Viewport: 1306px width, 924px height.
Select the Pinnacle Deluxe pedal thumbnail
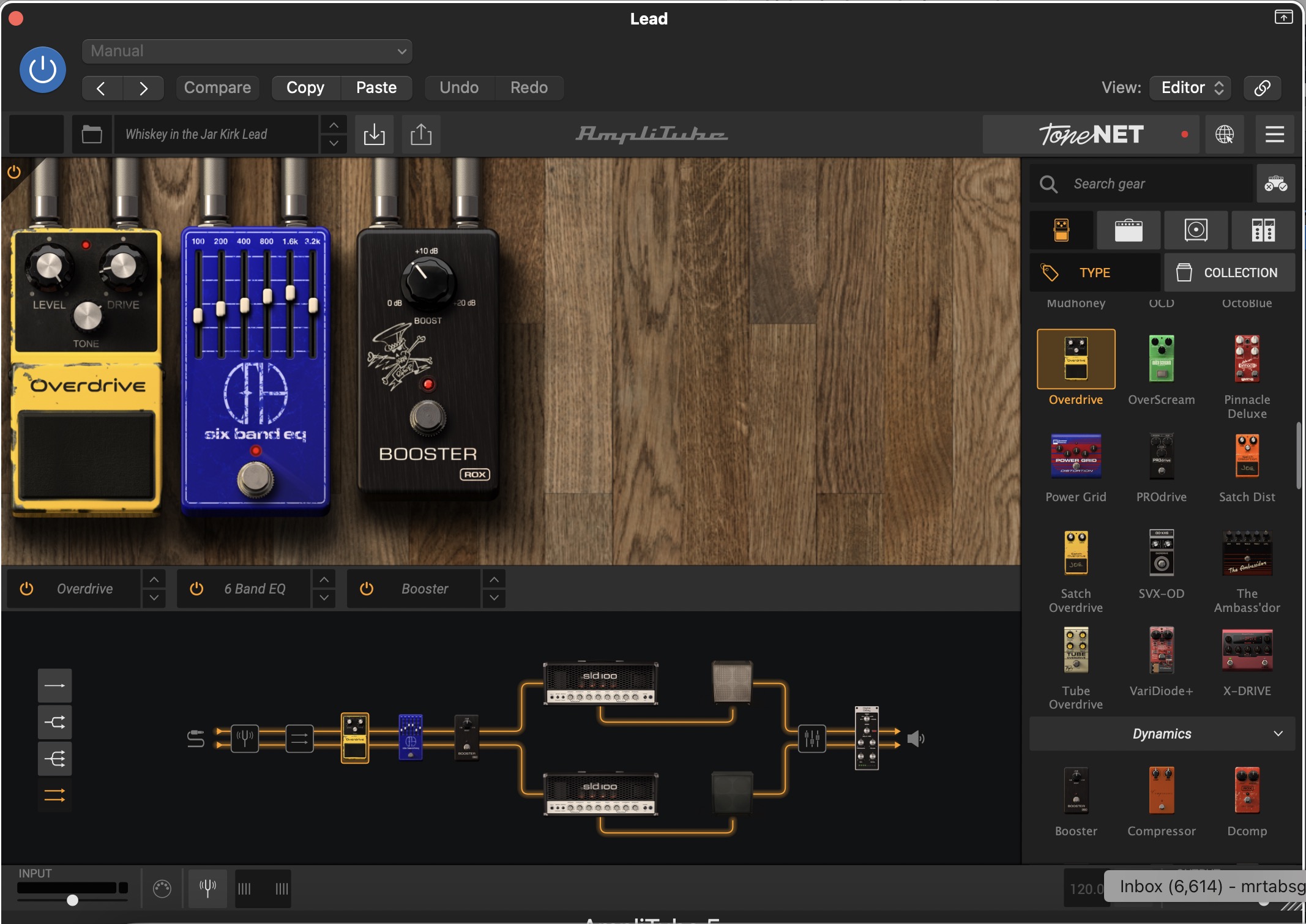click(1247, 359)
